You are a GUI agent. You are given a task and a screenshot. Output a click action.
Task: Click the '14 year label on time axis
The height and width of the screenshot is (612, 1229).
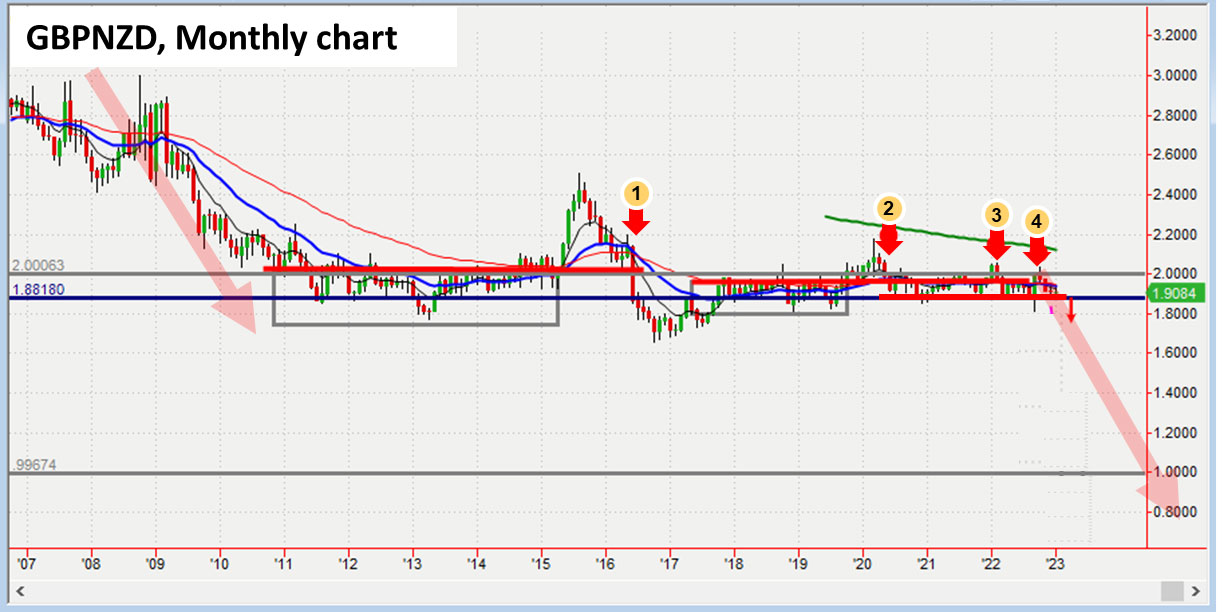476,562
